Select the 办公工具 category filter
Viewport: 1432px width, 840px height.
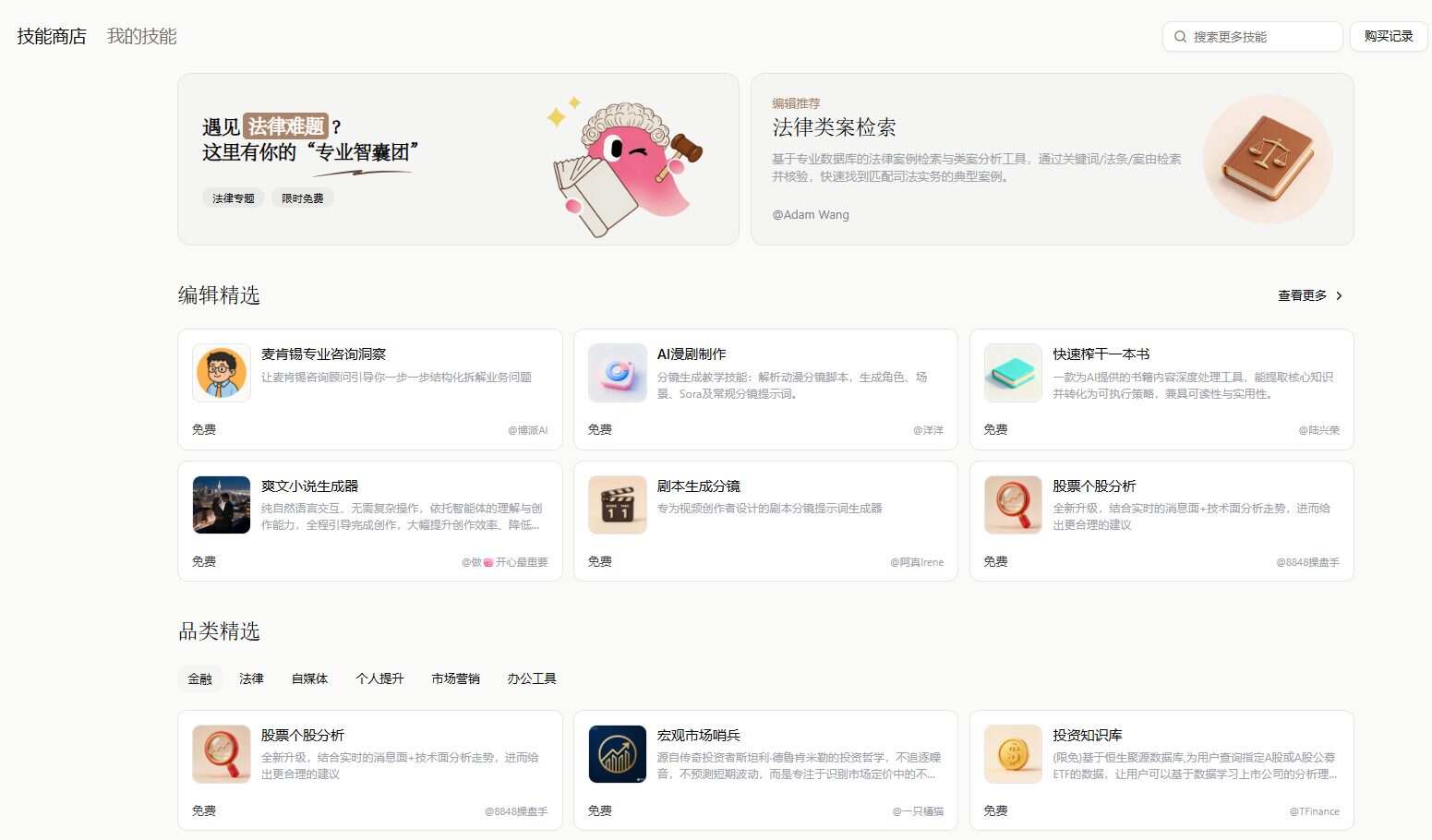click(x=531, y=678)
